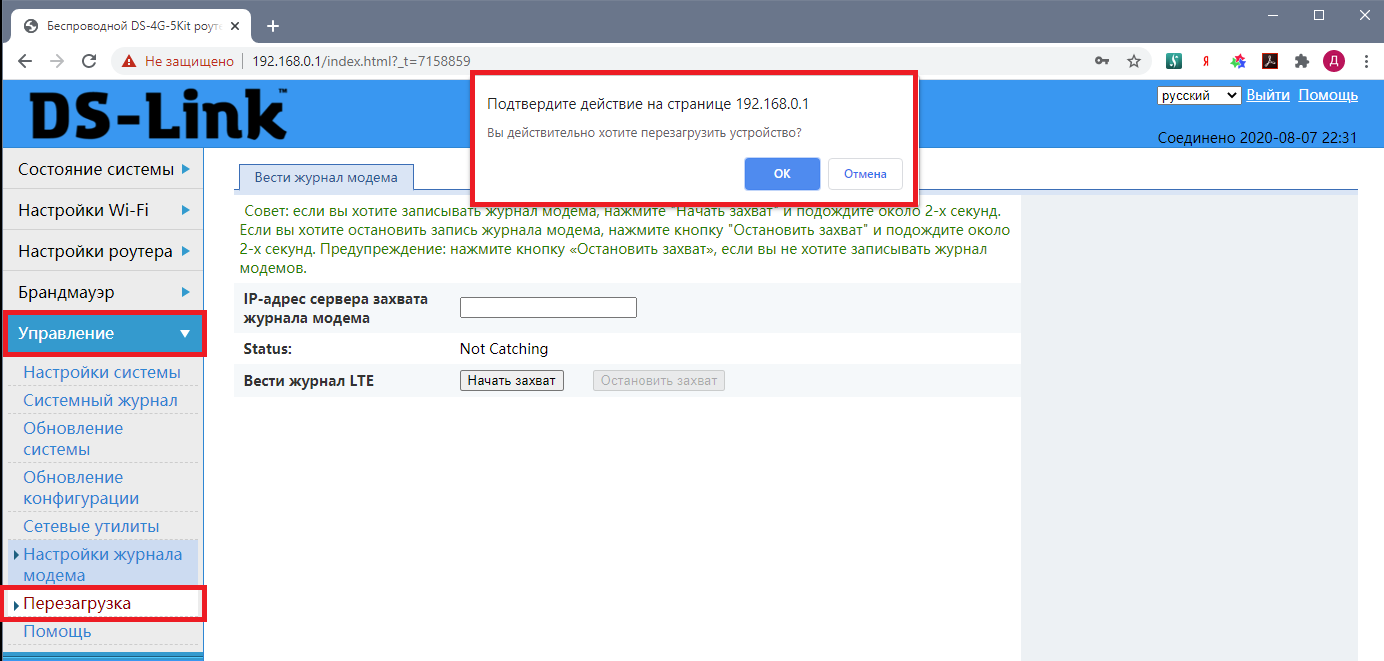Viewport: 1384px width, 661px height.
Task: Open the language dropdown showing русский
Action: pos(1198,96)
